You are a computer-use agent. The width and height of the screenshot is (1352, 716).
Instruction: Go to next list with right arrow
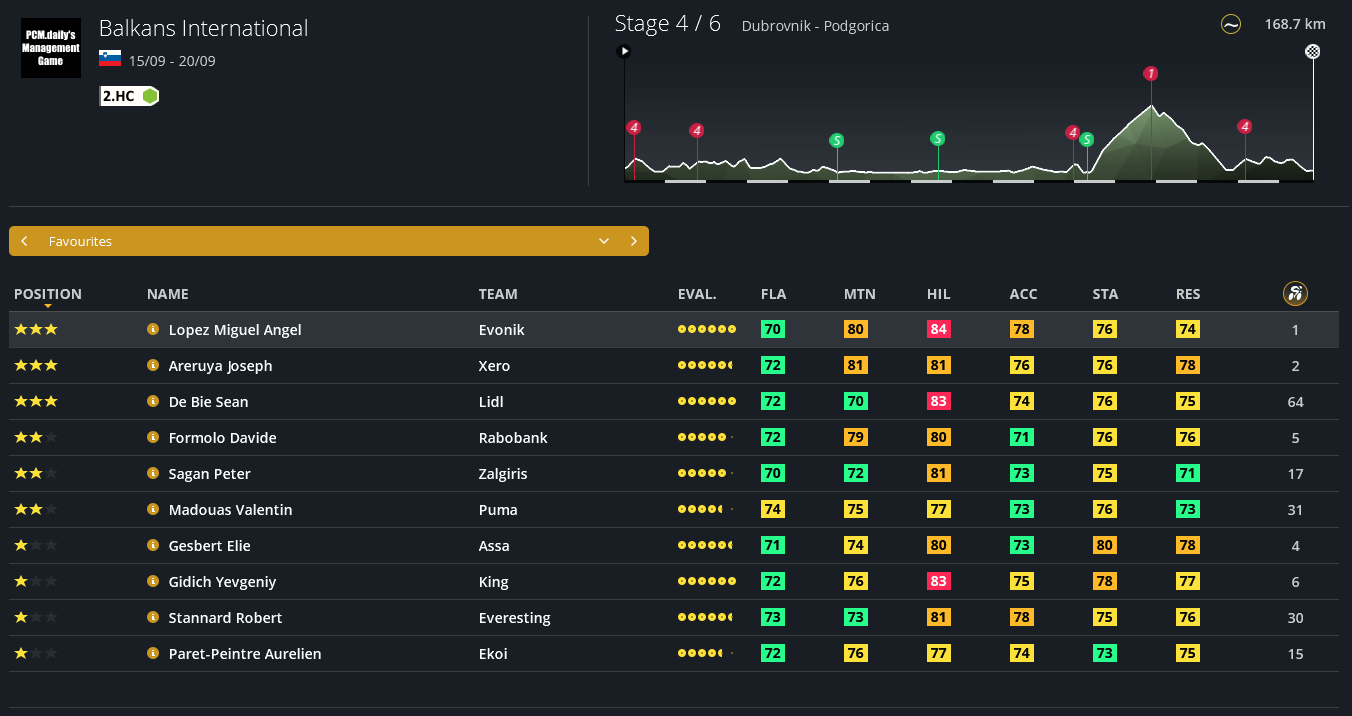[x=633, y=241]
